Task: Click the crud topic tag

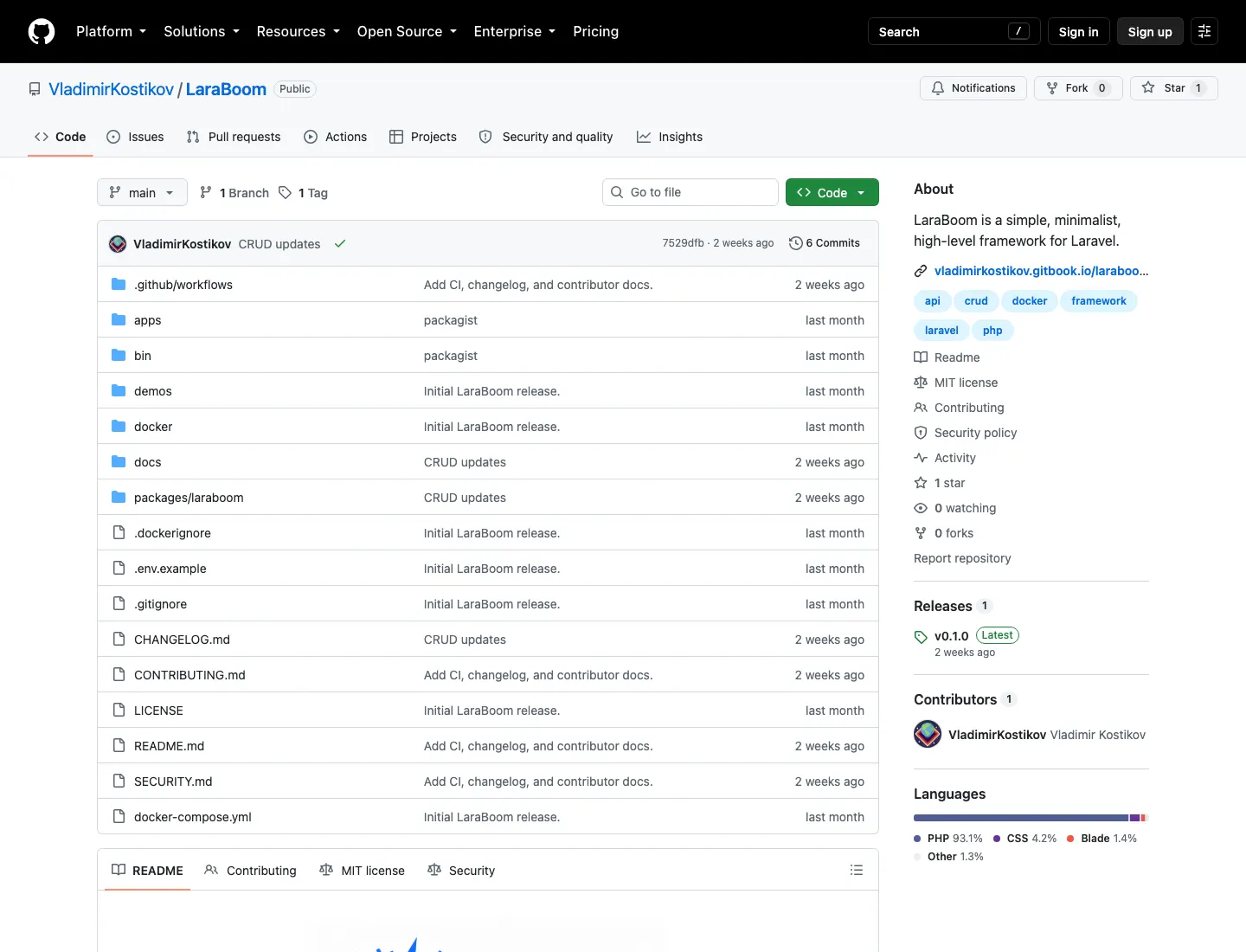Action: coord(976,300)
